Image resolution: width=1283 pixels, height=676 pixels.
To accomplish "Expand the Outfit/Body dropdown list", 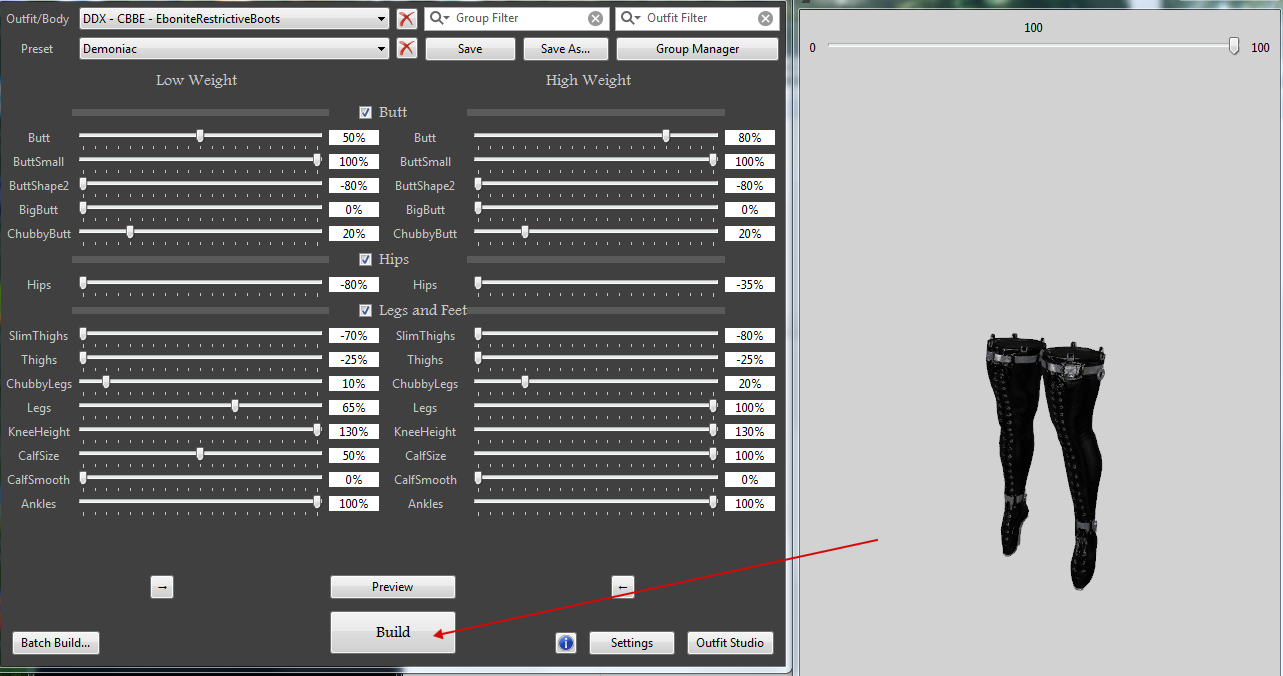I will click(x=382, y=18).
